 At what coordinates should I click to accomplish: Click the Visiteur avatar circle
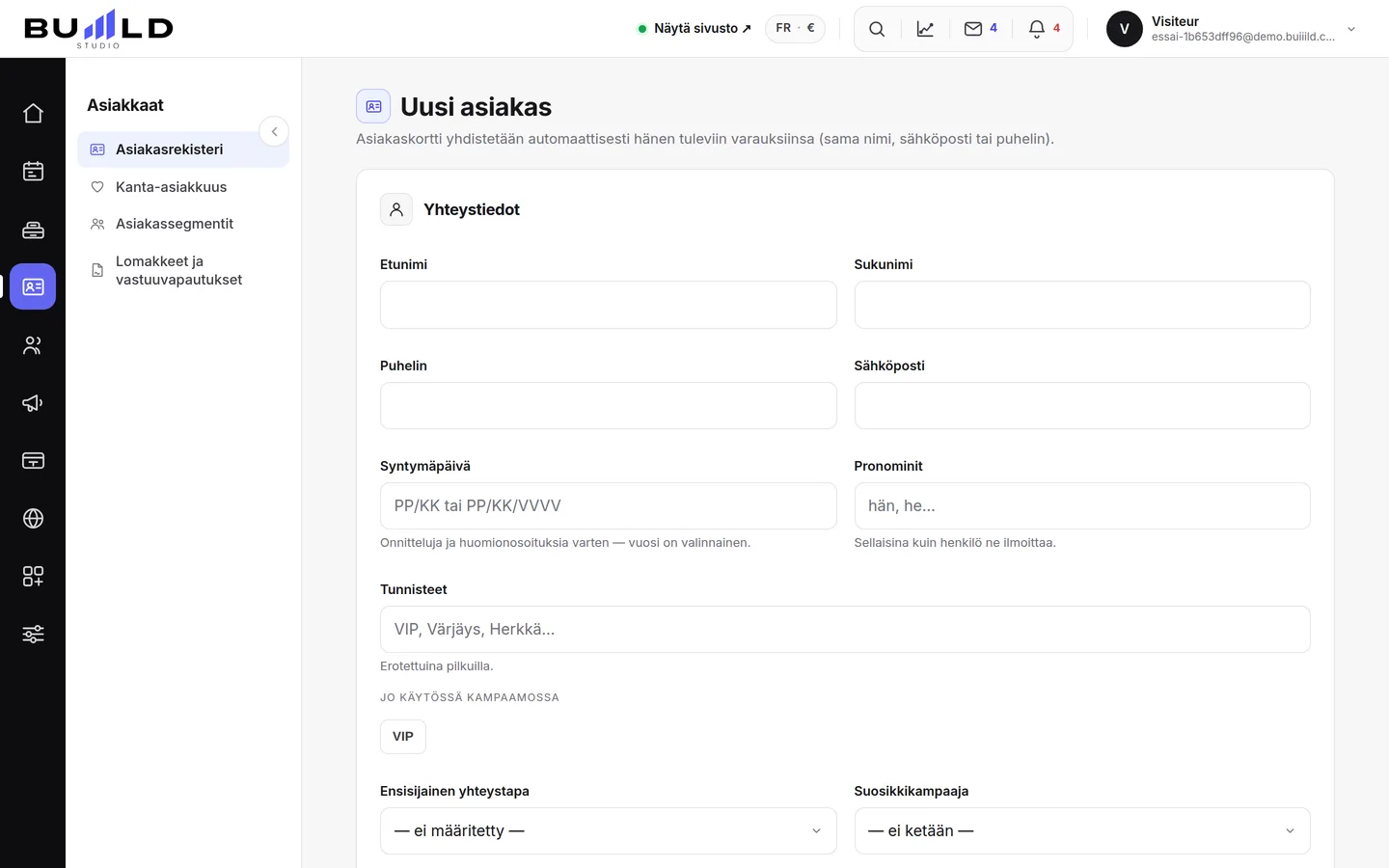click(x=1125, y=29)
